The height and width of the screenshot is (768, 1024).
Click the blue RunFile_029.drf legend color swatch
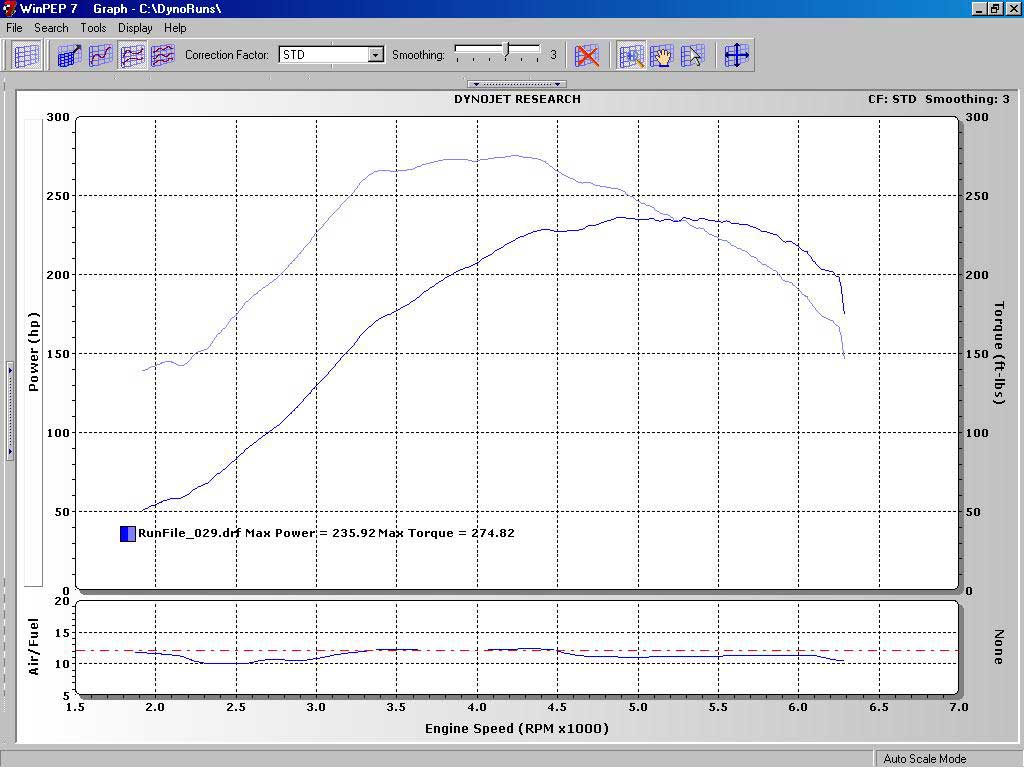(128, 534)
